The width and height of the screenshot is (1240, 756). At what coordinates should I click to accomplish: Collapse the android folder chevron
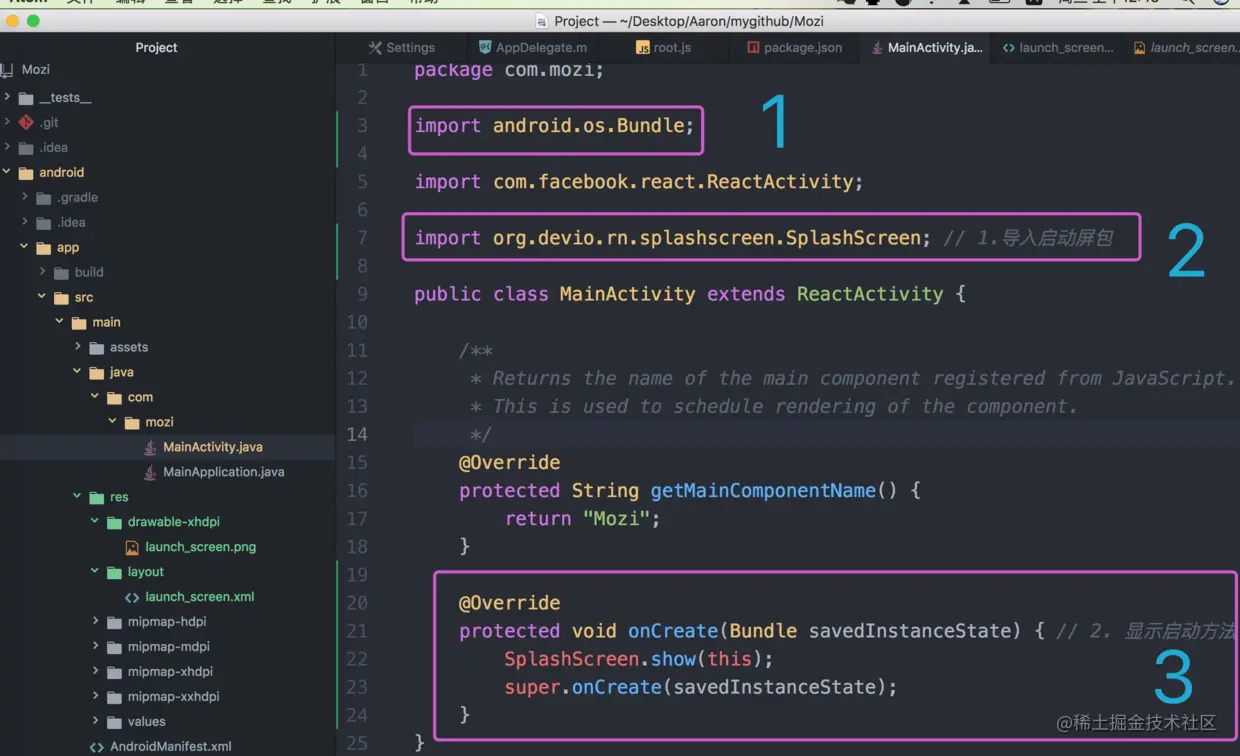(x=7, y=172)
